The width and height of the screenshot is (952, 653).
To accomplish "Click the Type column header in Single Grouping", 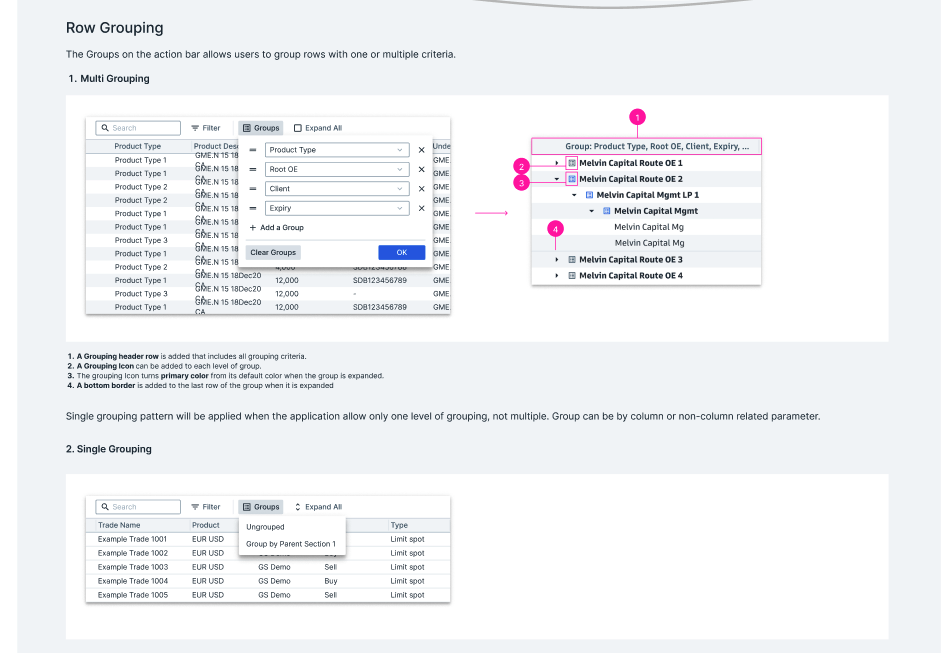I will [x=399, y=525].
